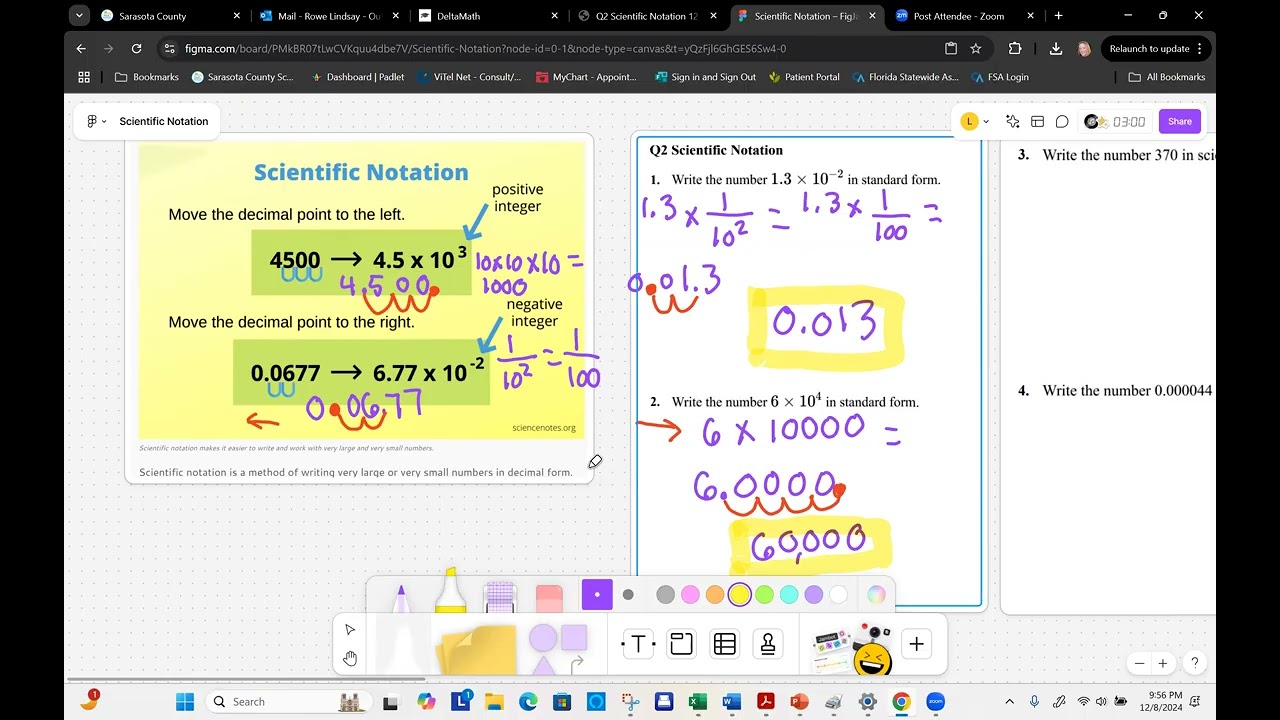Zoom in with the plus button
This screenshot has width=1280, height=720.
[1163, 663]
